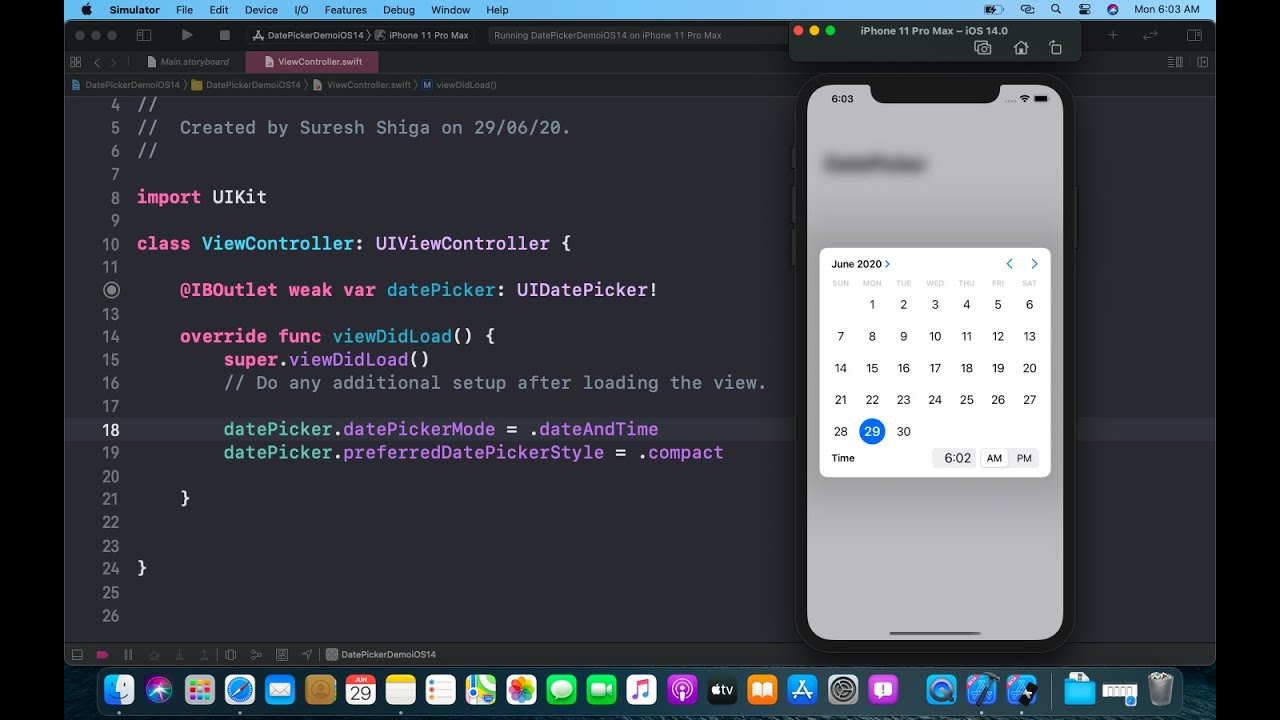Stop the running app in Xcode toolbar
This screenshot has height=720, width=1280.
tap(224, 35)
